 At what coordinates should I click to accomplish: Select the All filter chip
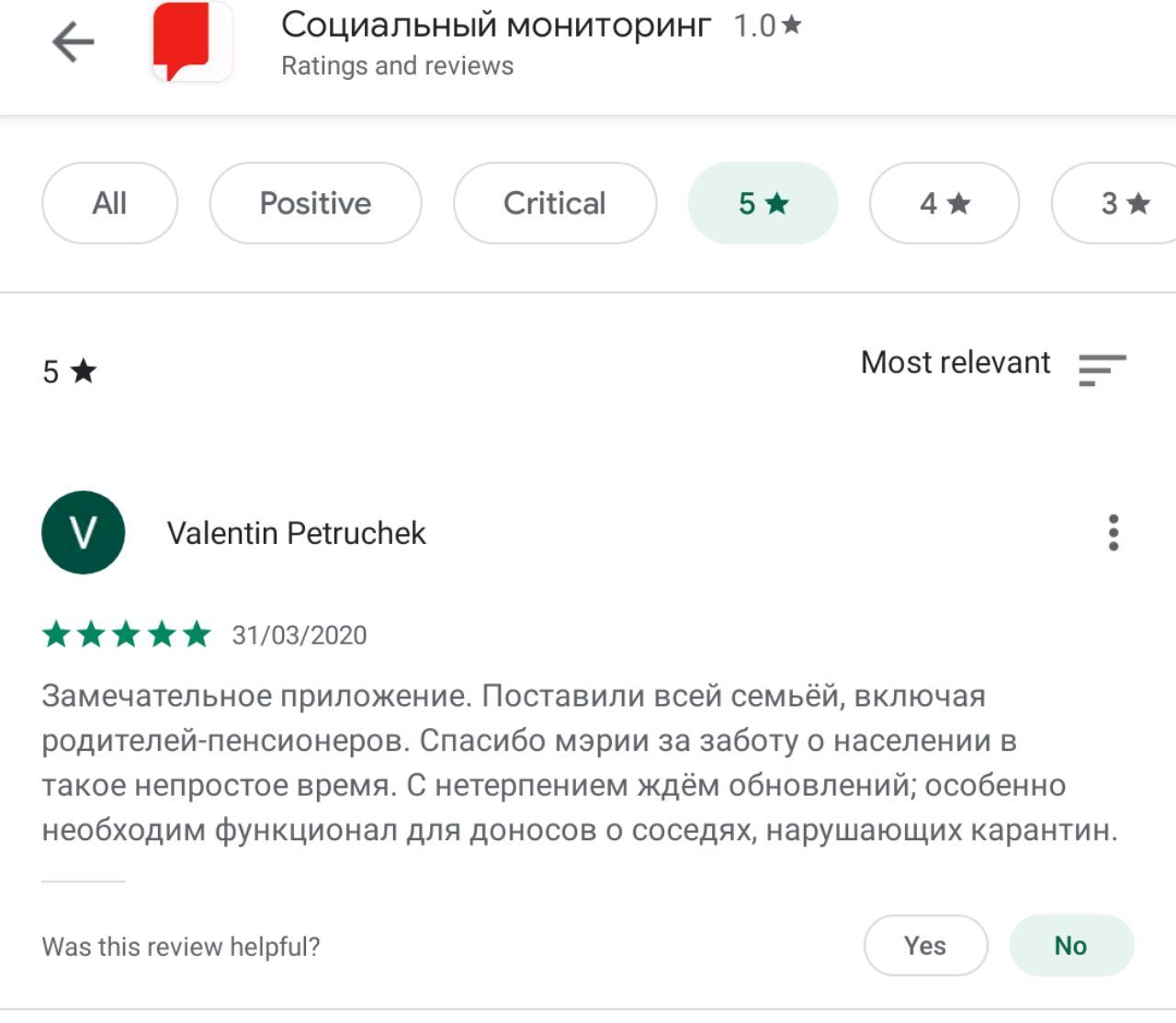(109, 203)
